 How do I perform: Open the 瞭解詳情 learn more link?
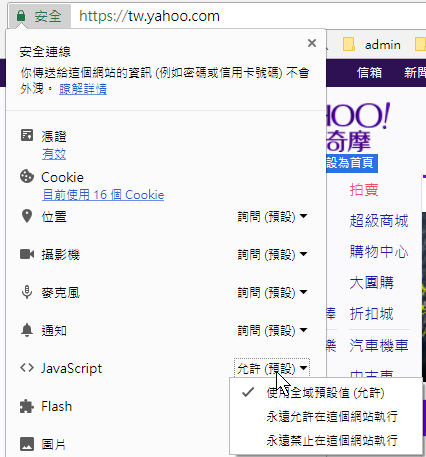coord(83,89)
